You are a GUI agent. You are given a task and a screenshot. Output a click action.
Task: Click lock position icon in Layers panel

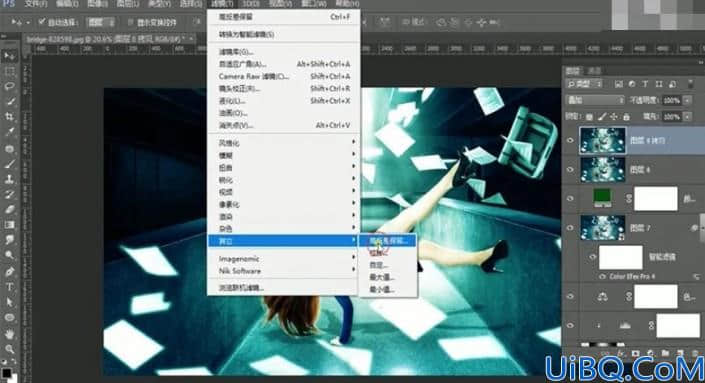point(614,116)
